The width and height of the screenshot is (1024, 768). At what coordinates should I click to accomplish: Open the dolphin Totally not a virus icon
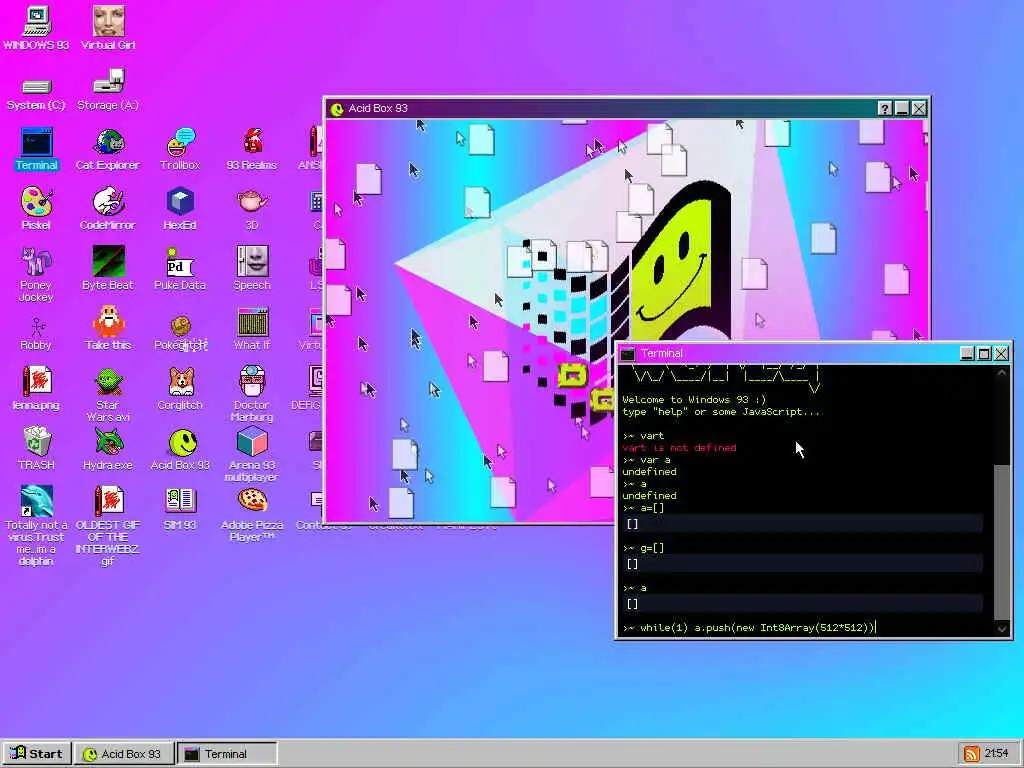[36, 525]
